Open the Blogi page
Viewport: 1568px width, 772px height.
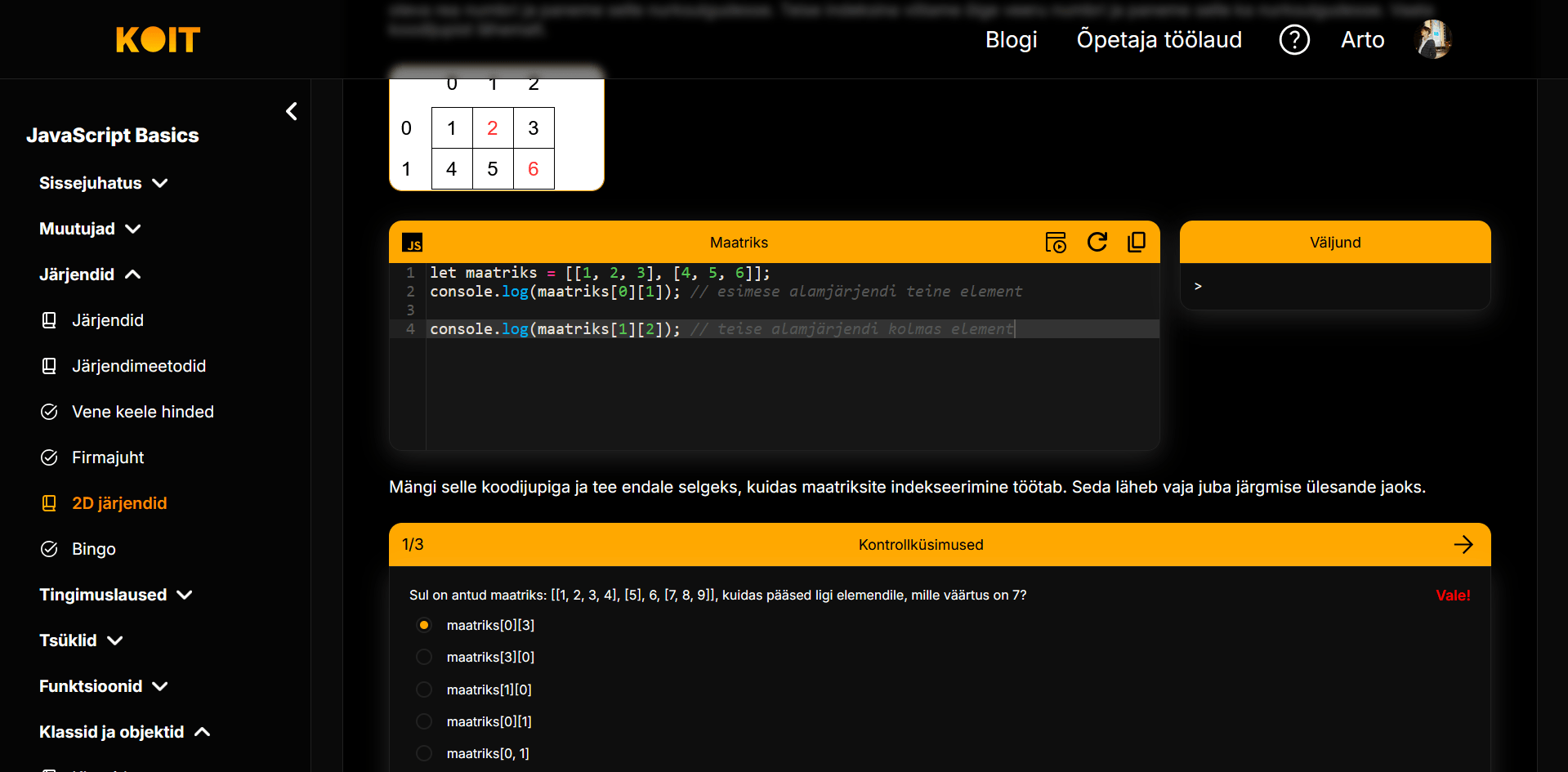tap(1011, 39)
